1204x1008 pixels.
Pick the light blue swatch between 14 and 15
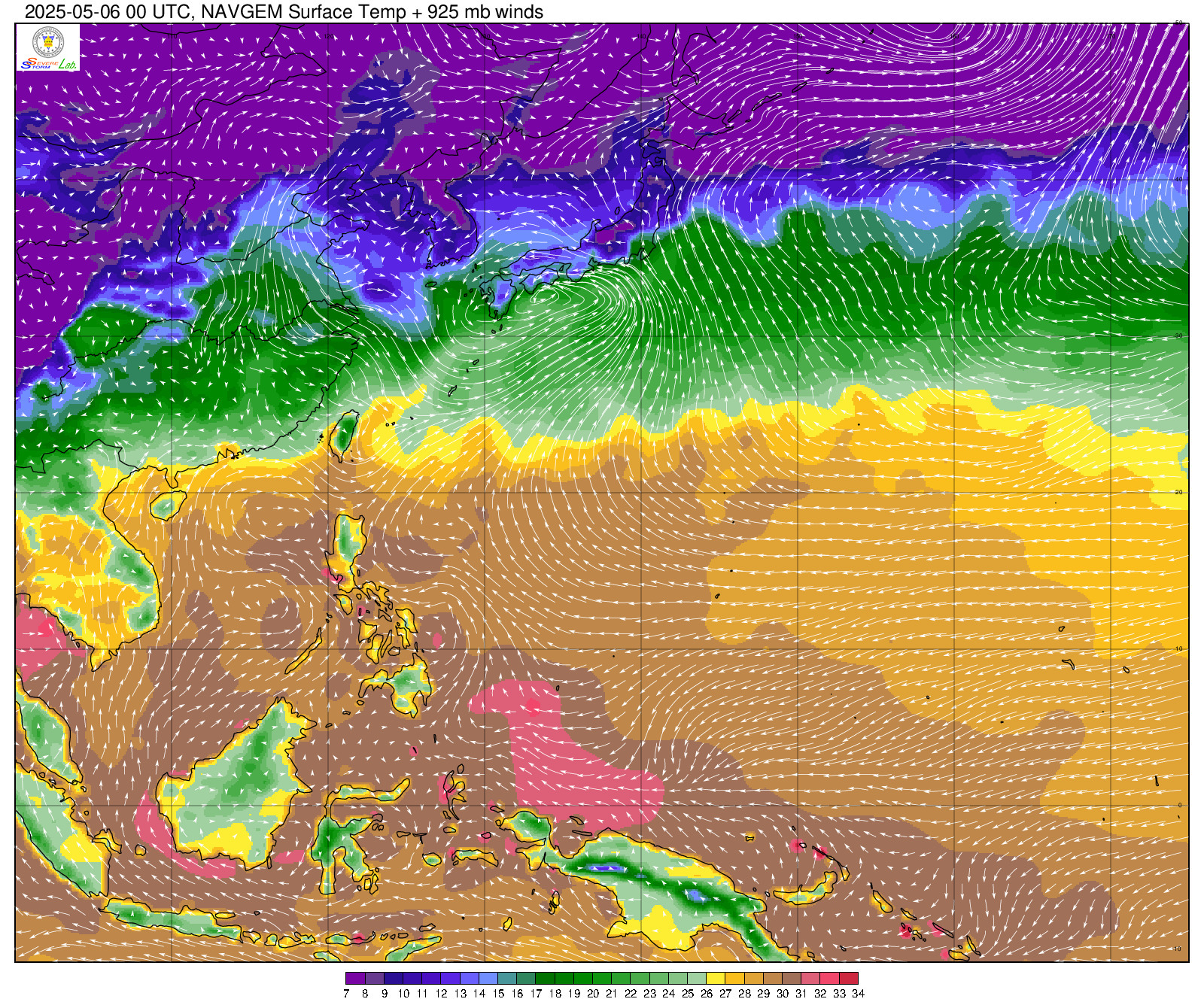point(488,979)
